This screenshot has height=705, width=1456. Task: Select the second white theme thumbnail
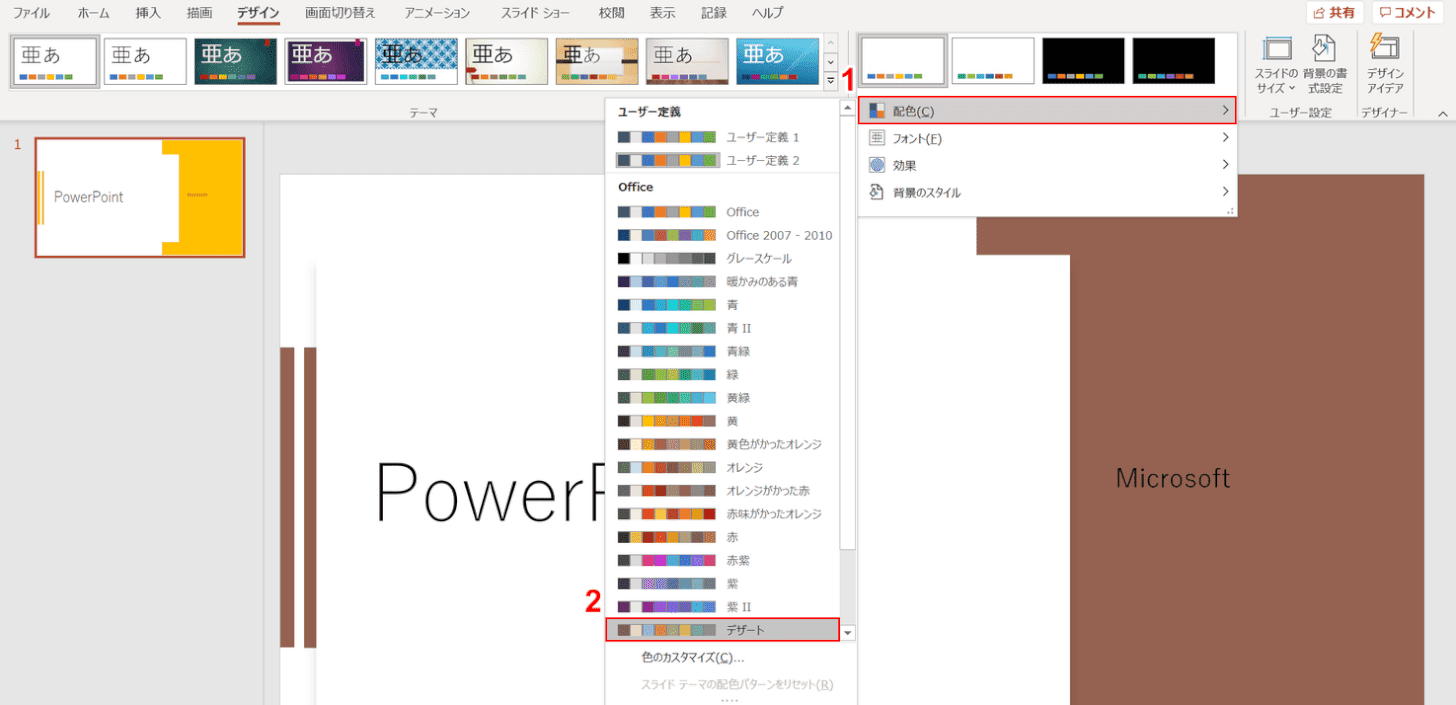[146, 61]
